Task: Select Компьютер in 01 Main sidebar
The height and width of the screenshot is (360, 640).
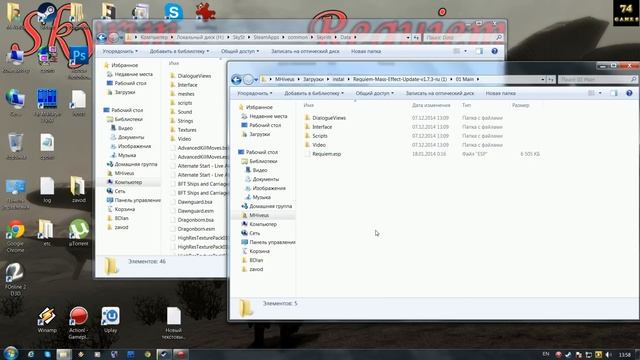Action: point(263,224)
